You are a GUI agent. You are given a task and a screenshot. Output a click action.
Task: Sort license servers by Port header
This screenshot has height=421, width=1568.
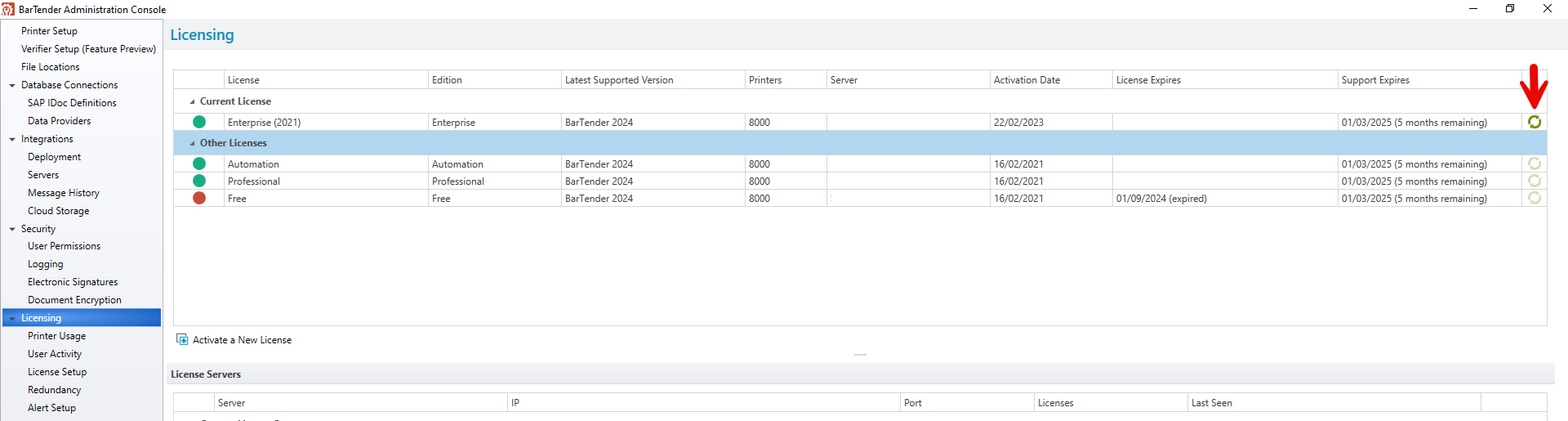tap(967, 403)
